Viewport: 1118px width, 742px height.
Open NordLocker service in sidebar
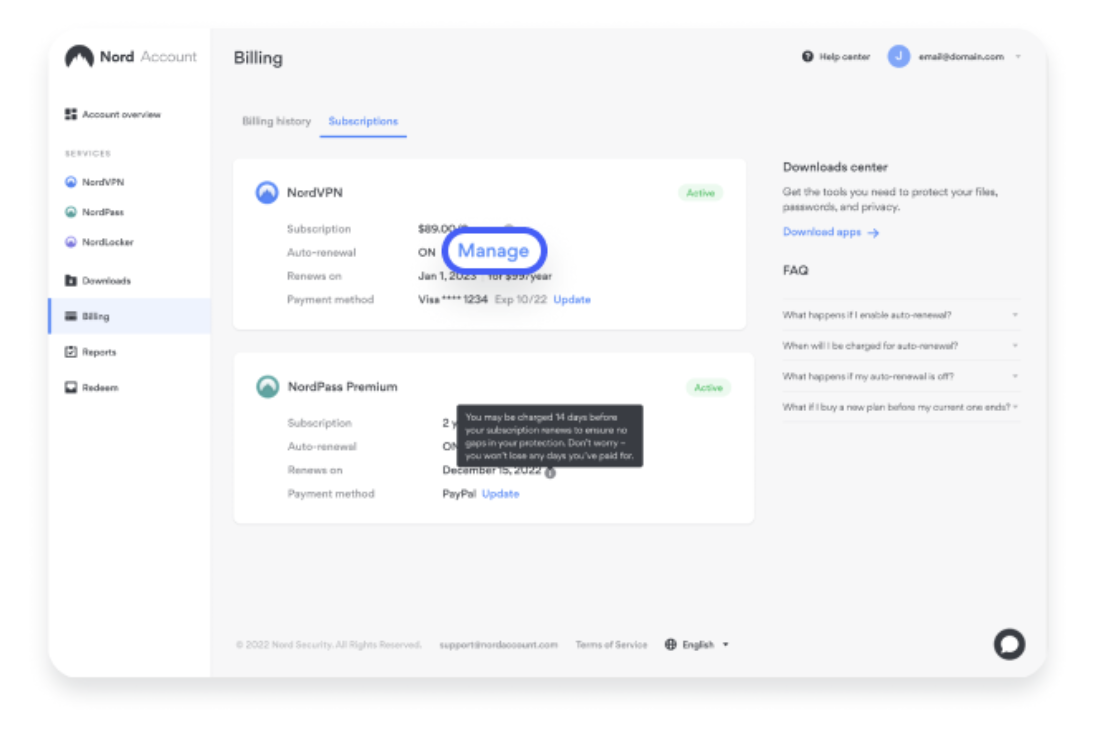point(99,242)
